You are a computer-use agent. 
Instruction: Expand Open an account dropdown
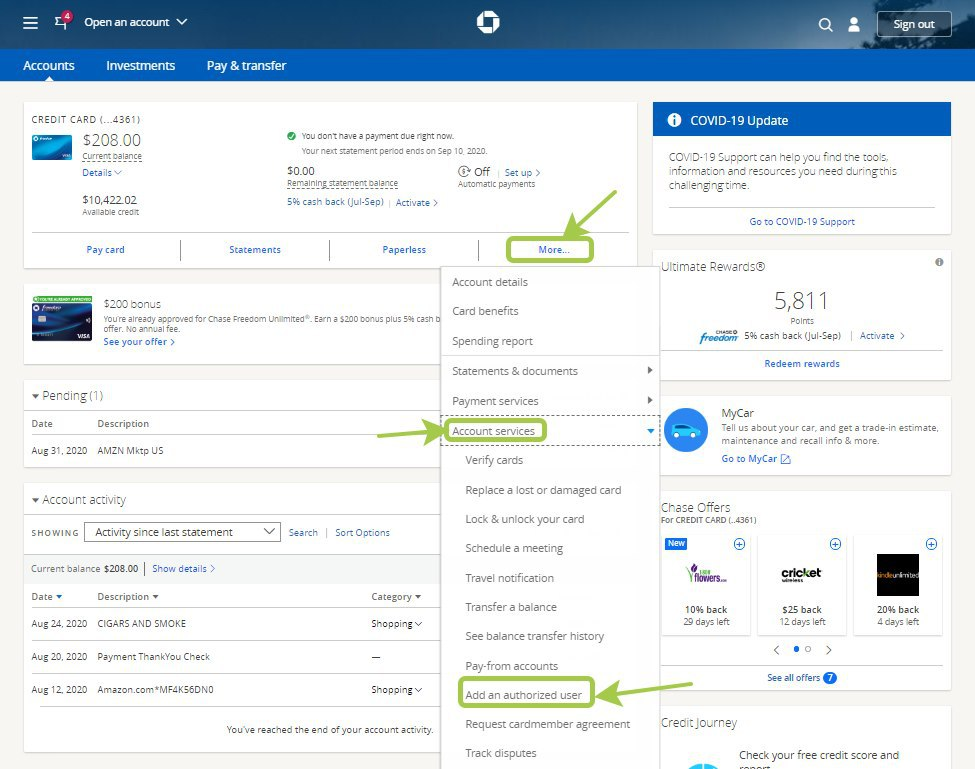click(136, 22)
